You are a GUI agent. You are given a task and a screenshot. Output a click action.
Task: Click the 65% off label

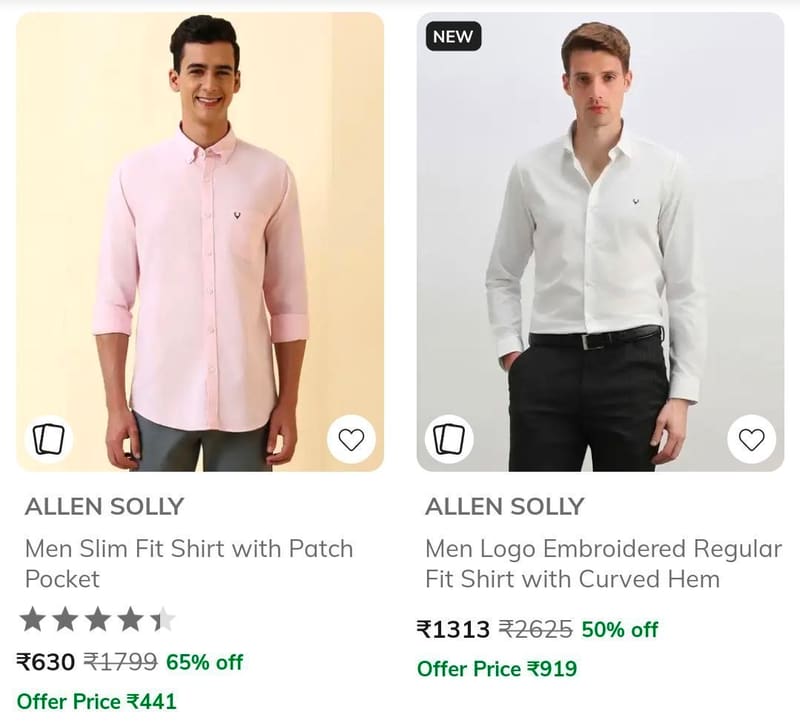pos(205,662)
